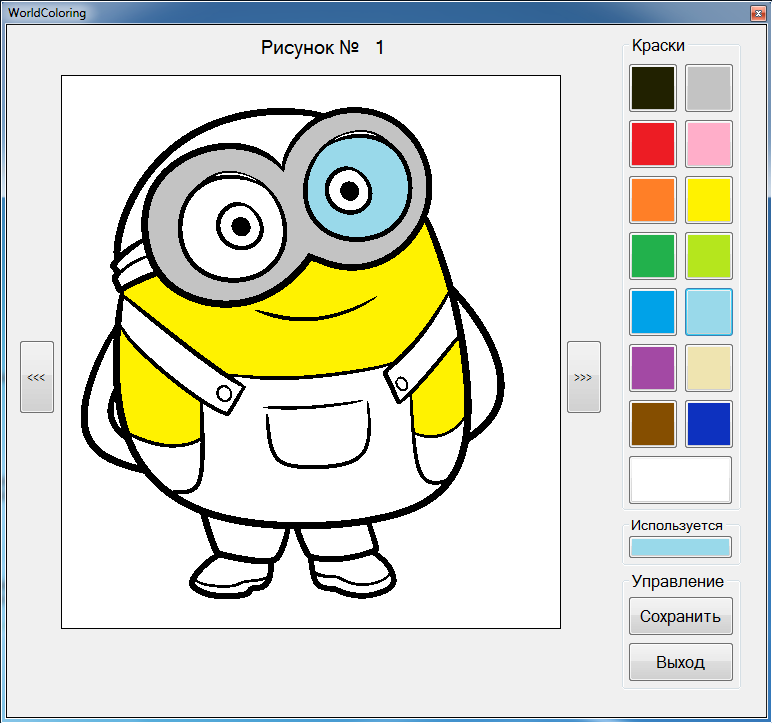The width and height of the screenshot is (772, 723).
Task: Choose the purple paint swatch
Action: (x=653, y=368)
